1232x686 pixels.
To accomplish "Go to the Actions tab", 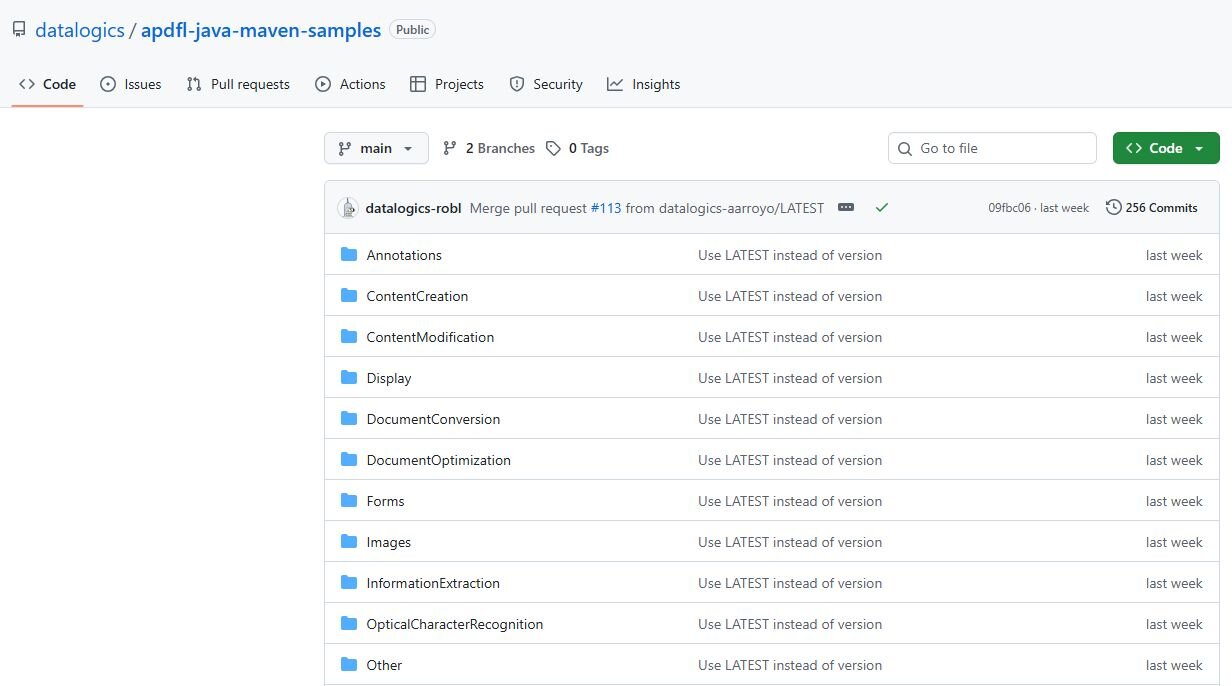I will click(x=350, y=84).
